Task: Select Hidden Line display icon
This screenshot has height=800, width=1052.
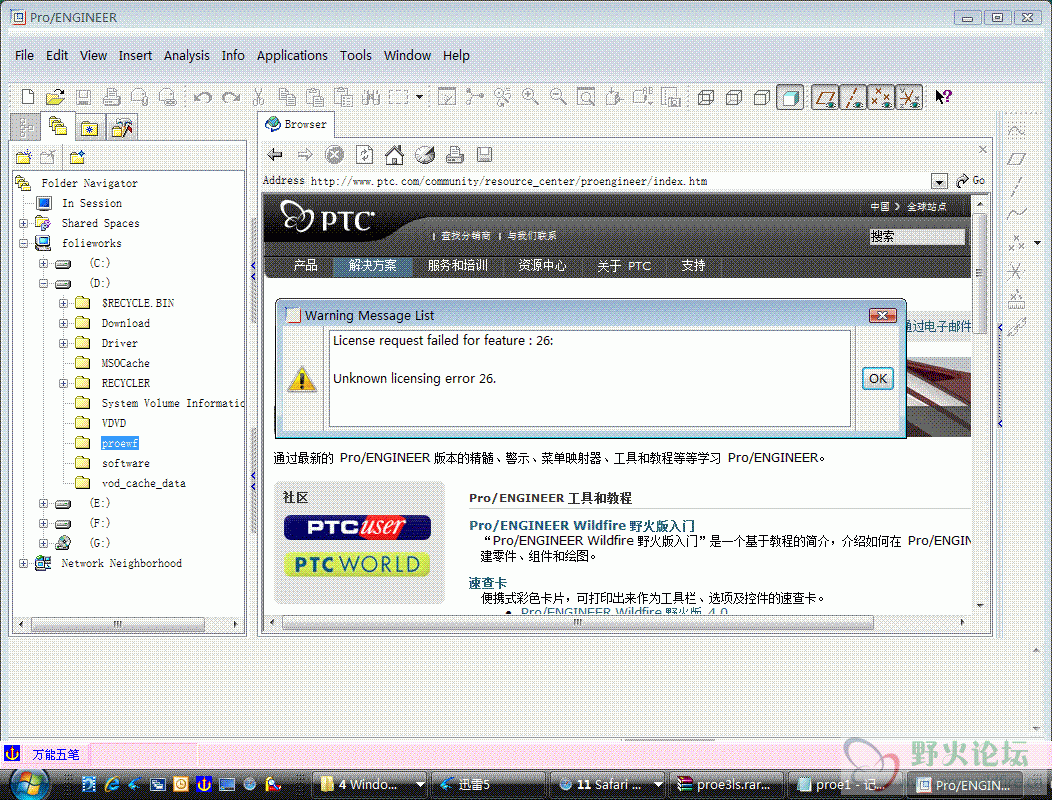Action: 734,97
